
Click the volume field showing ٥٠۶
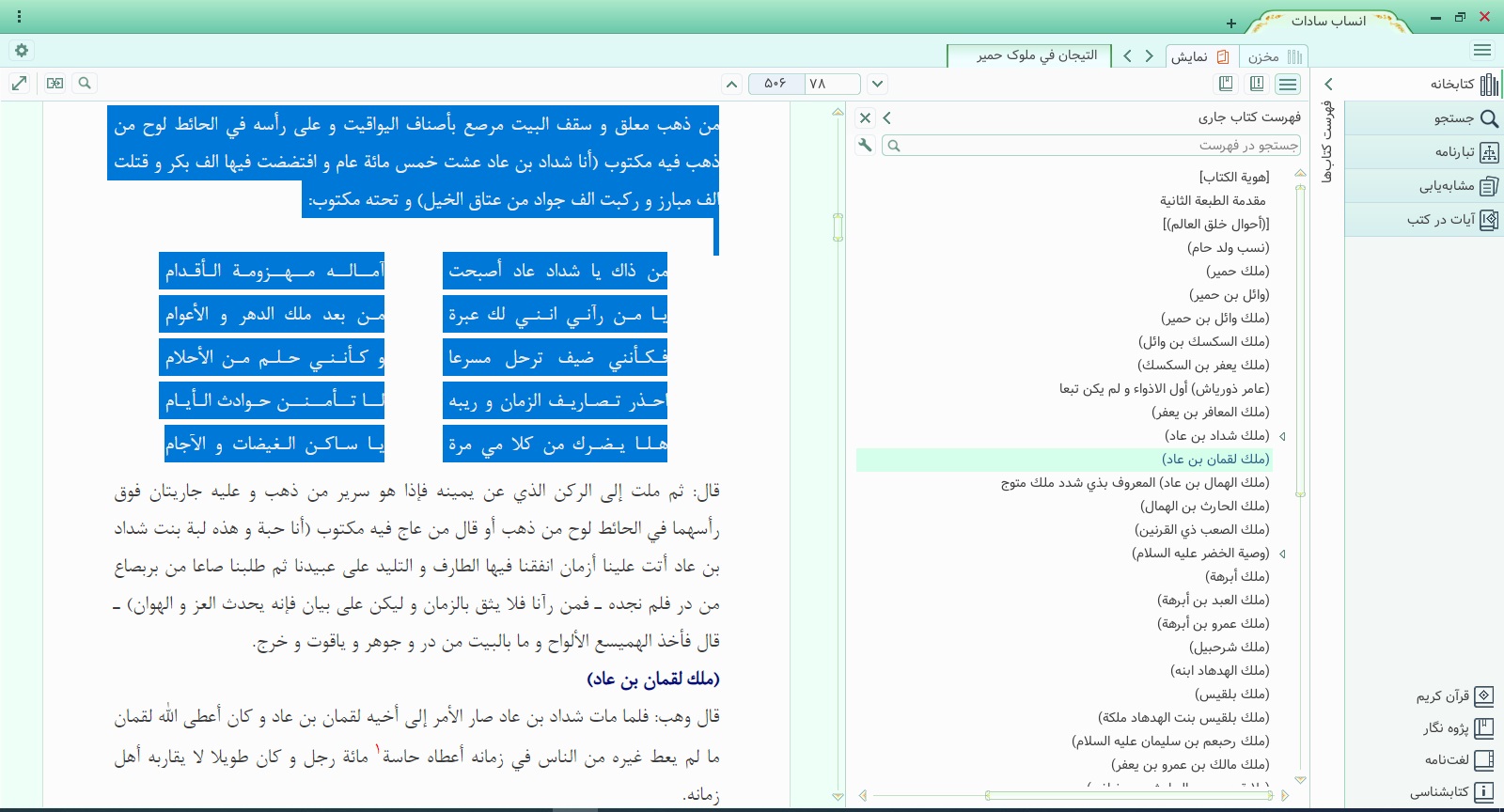(x=777, y=84)
